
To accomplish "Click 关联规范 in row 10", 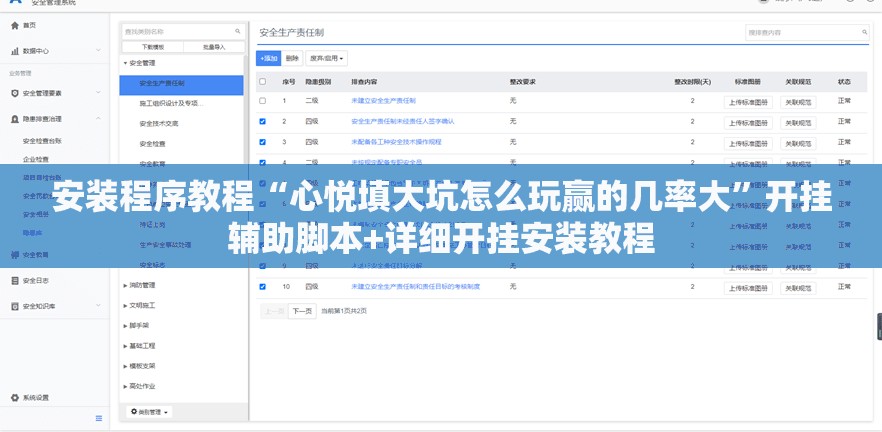I will click(x=798, y=288).
